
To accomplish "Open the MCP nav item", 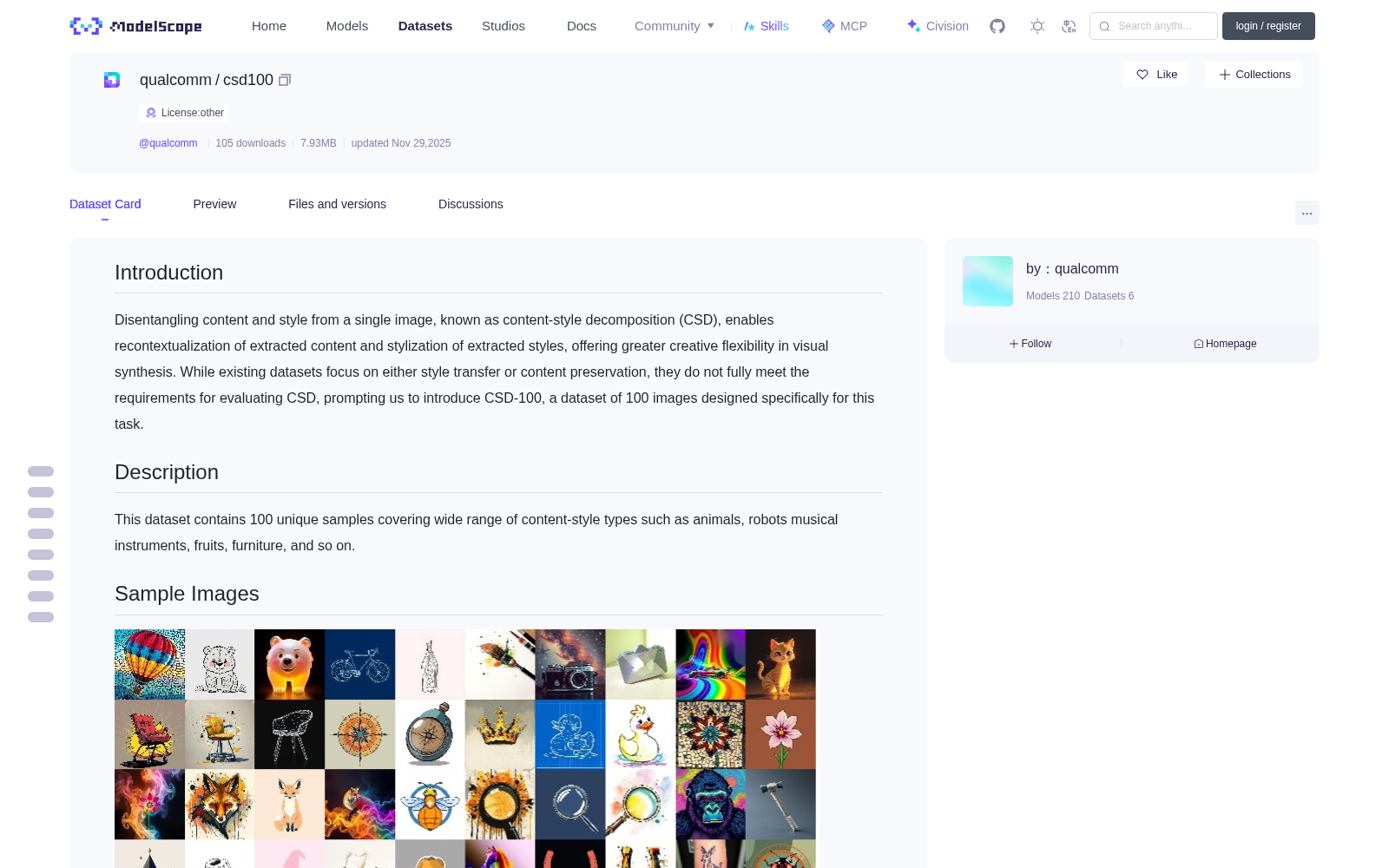I will pyautogui.click(x=845, y=26).
